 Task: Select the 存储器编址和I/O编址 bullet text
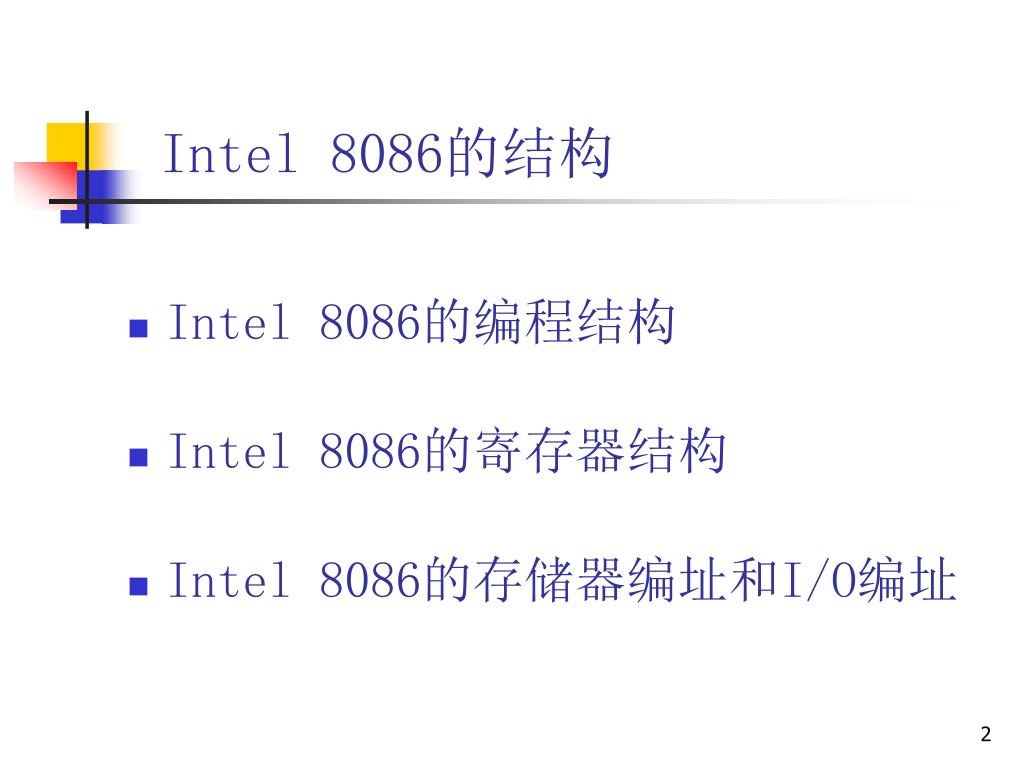(x=716, y=579)
